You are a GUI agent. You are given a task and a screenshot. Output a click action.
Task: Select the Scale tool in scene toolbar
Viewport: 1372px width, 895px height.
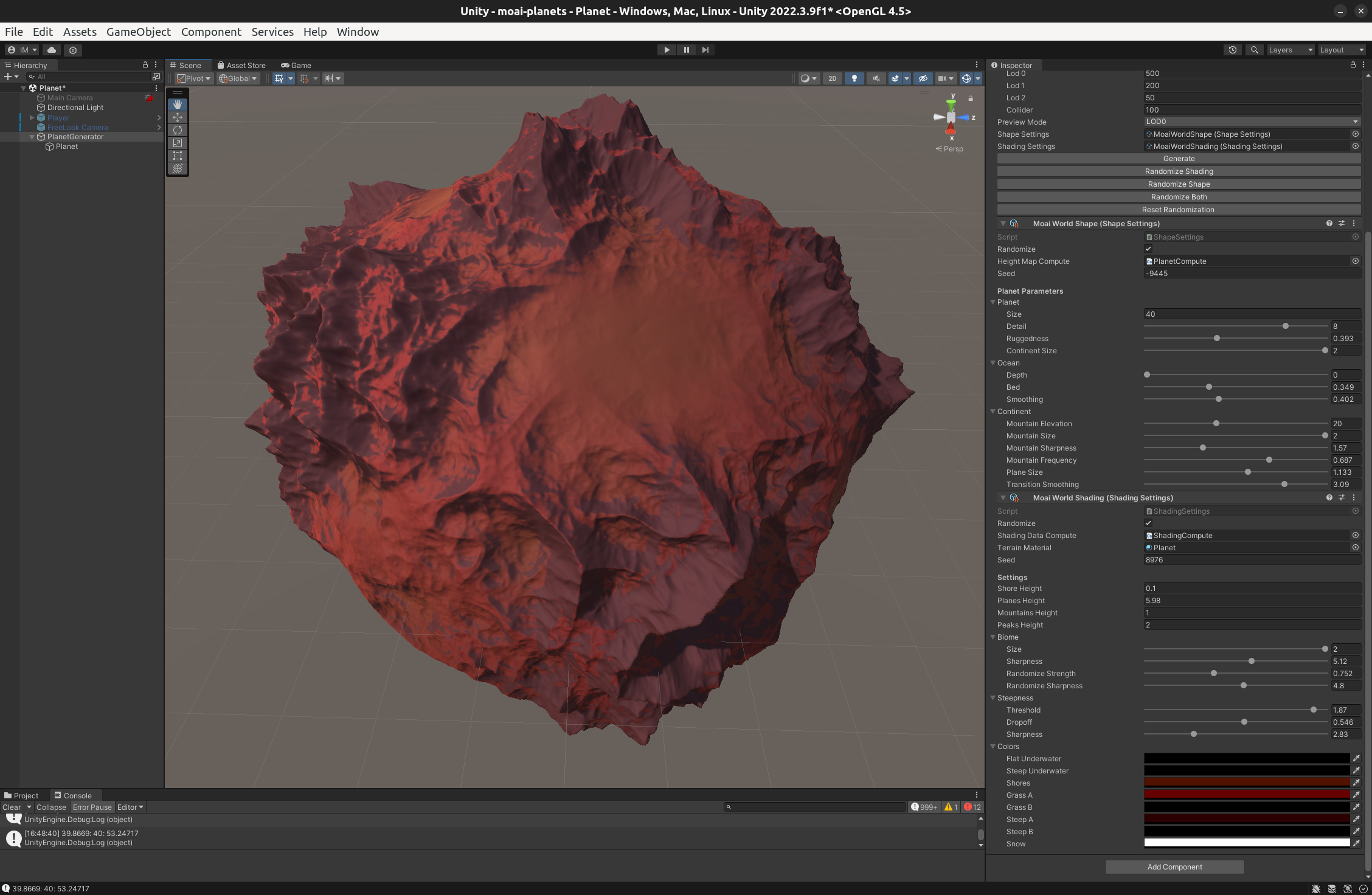pyautogui.click(x=178, y=143)
